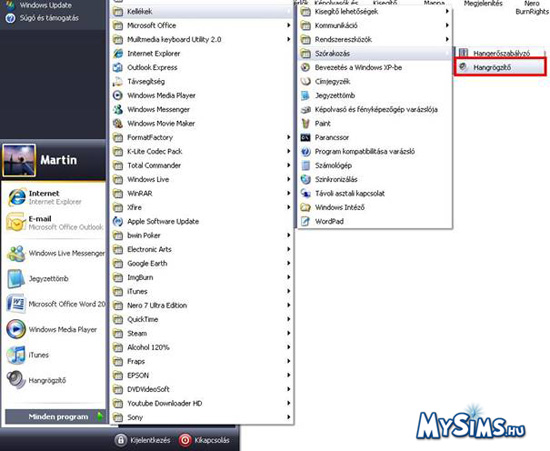Image resolution: width=550 pixels, height=451 pixels.
Task: Open Jegyzettömb in Kellékek menu
Action: [375, 95]
